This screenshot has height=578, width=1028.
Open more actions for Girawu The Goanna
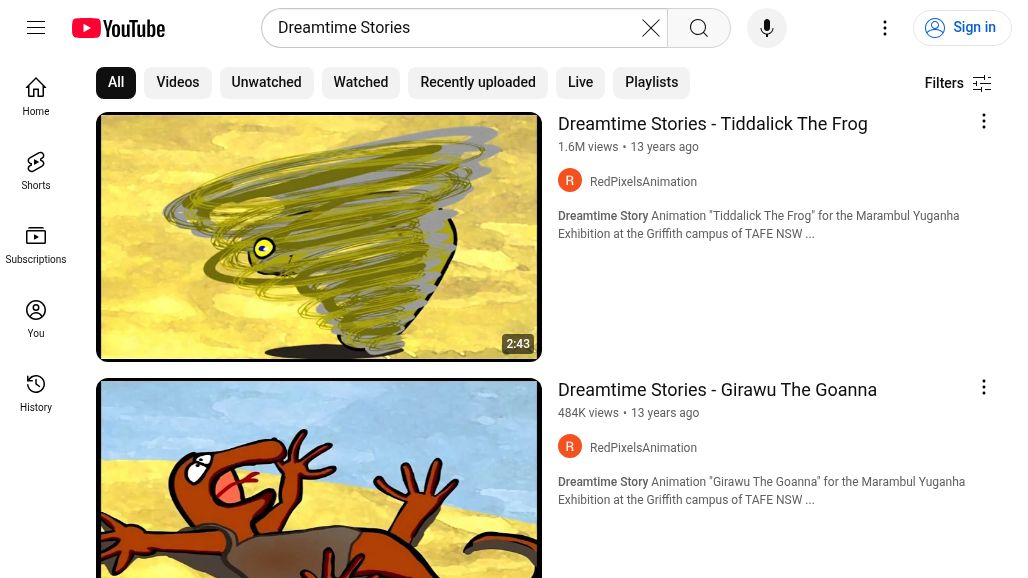point(983,387)
